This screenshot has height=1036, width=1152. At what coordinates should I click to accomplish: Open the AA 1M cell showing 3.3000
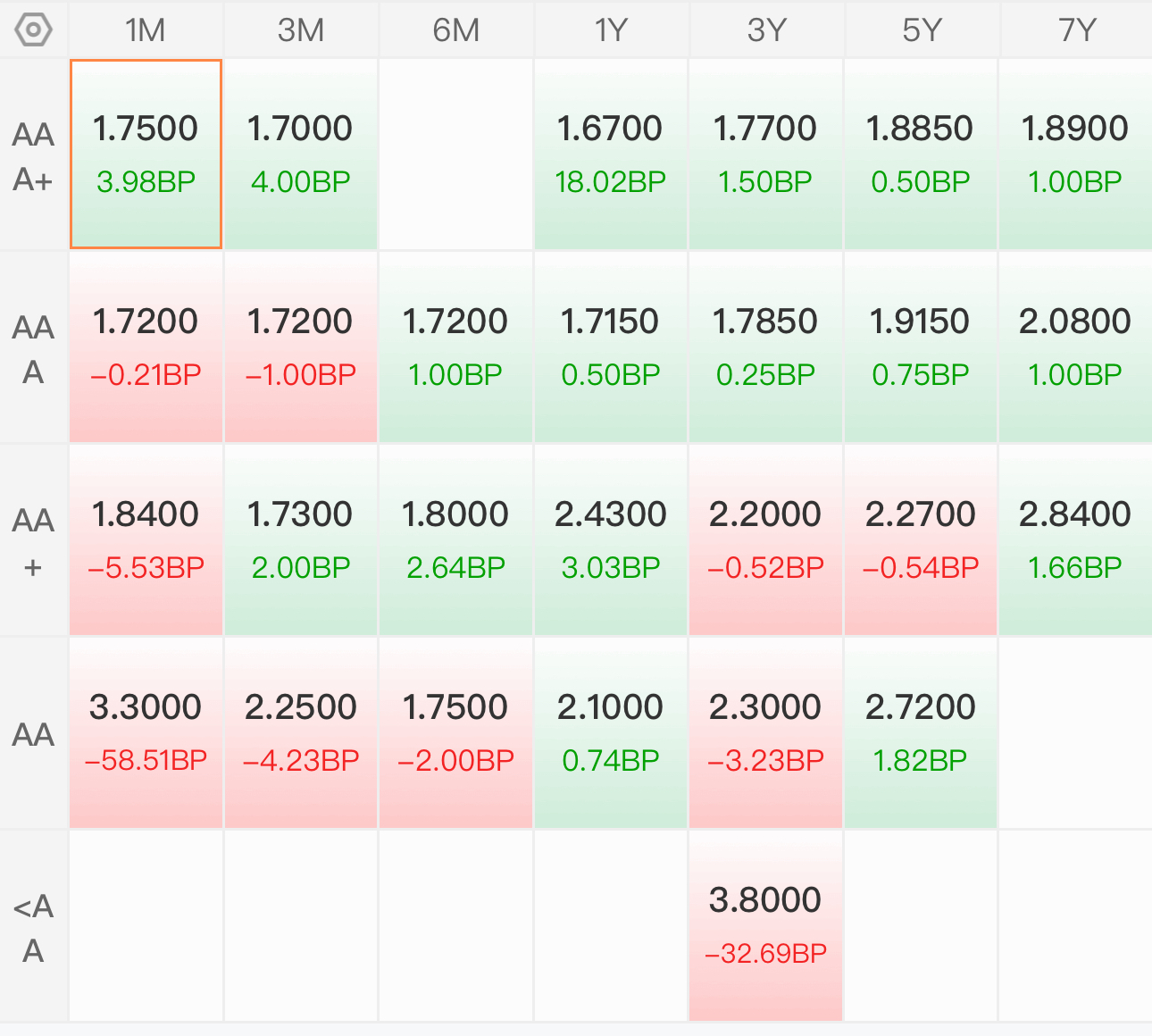point(146,732)
